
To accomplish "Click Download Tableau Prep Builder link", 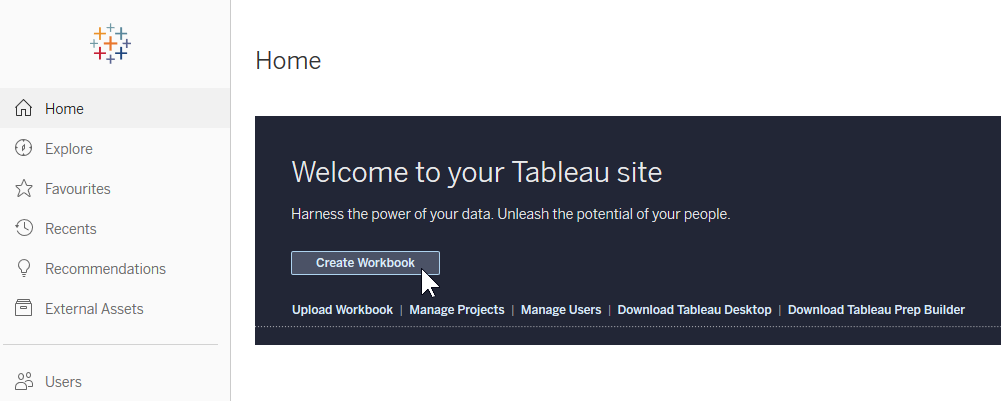I will [876, 310].
